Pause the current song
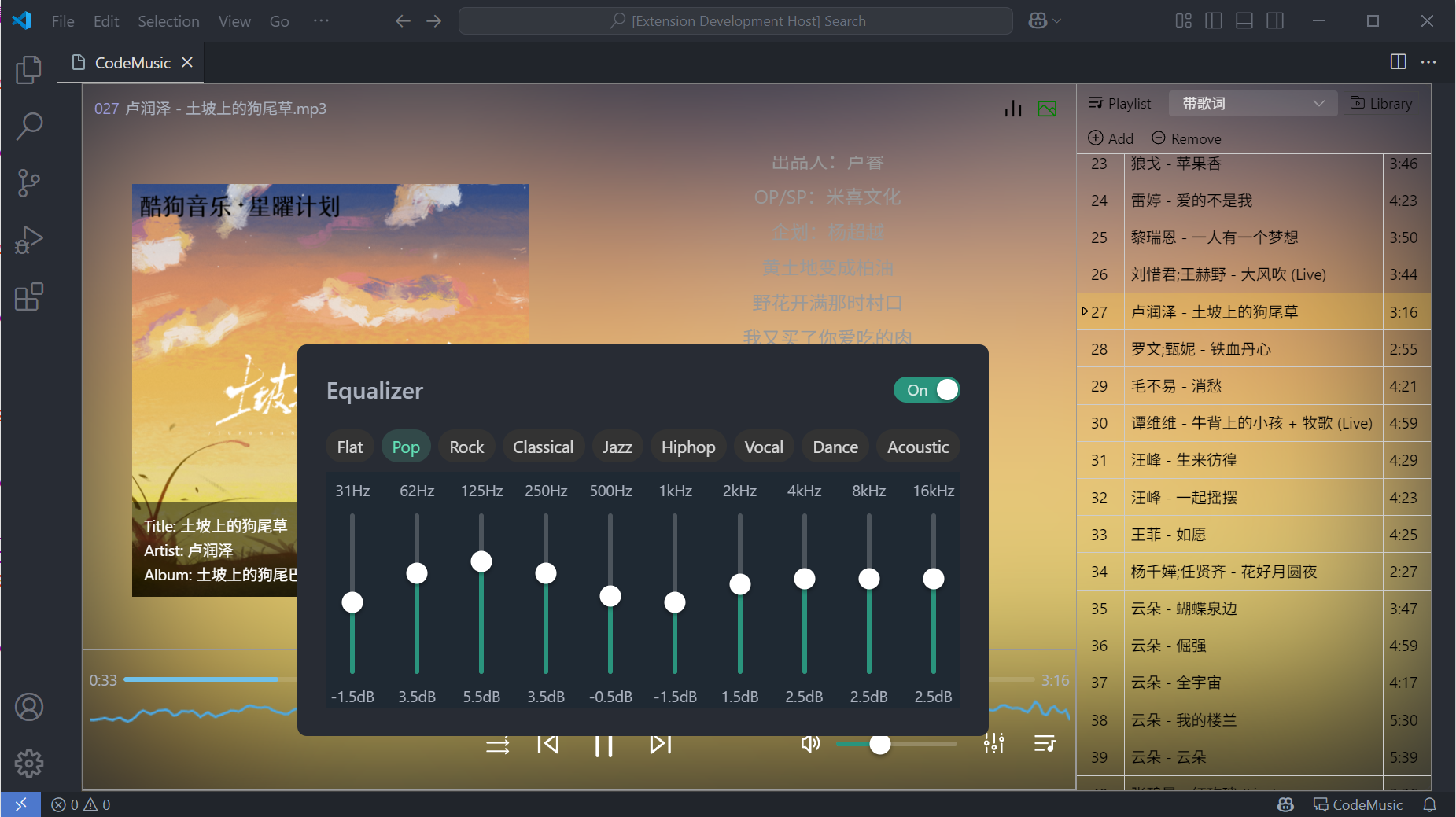 point(604,745)
